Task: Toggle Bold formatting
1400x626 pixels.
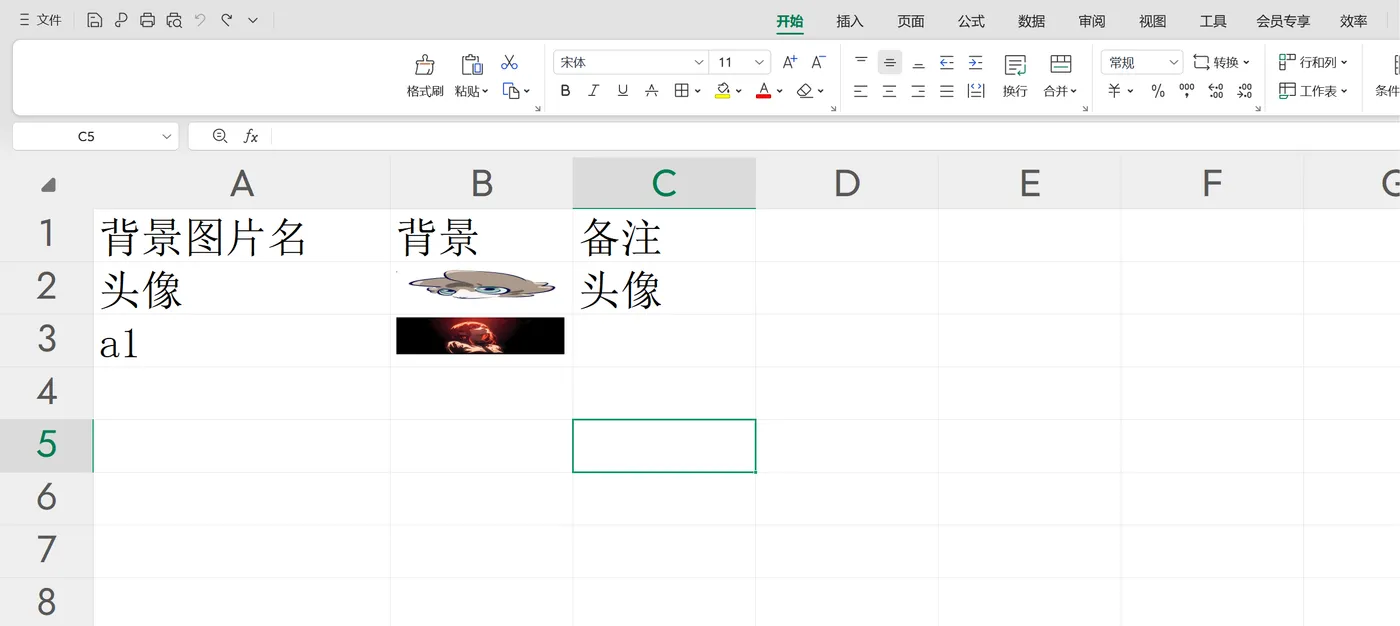Action: [565, 91]
